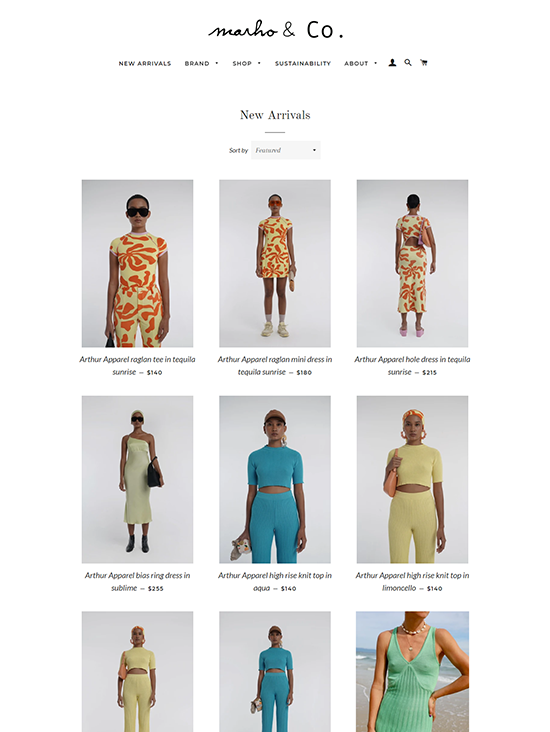Open high rise knit top in aqua link

pos(275,582)
